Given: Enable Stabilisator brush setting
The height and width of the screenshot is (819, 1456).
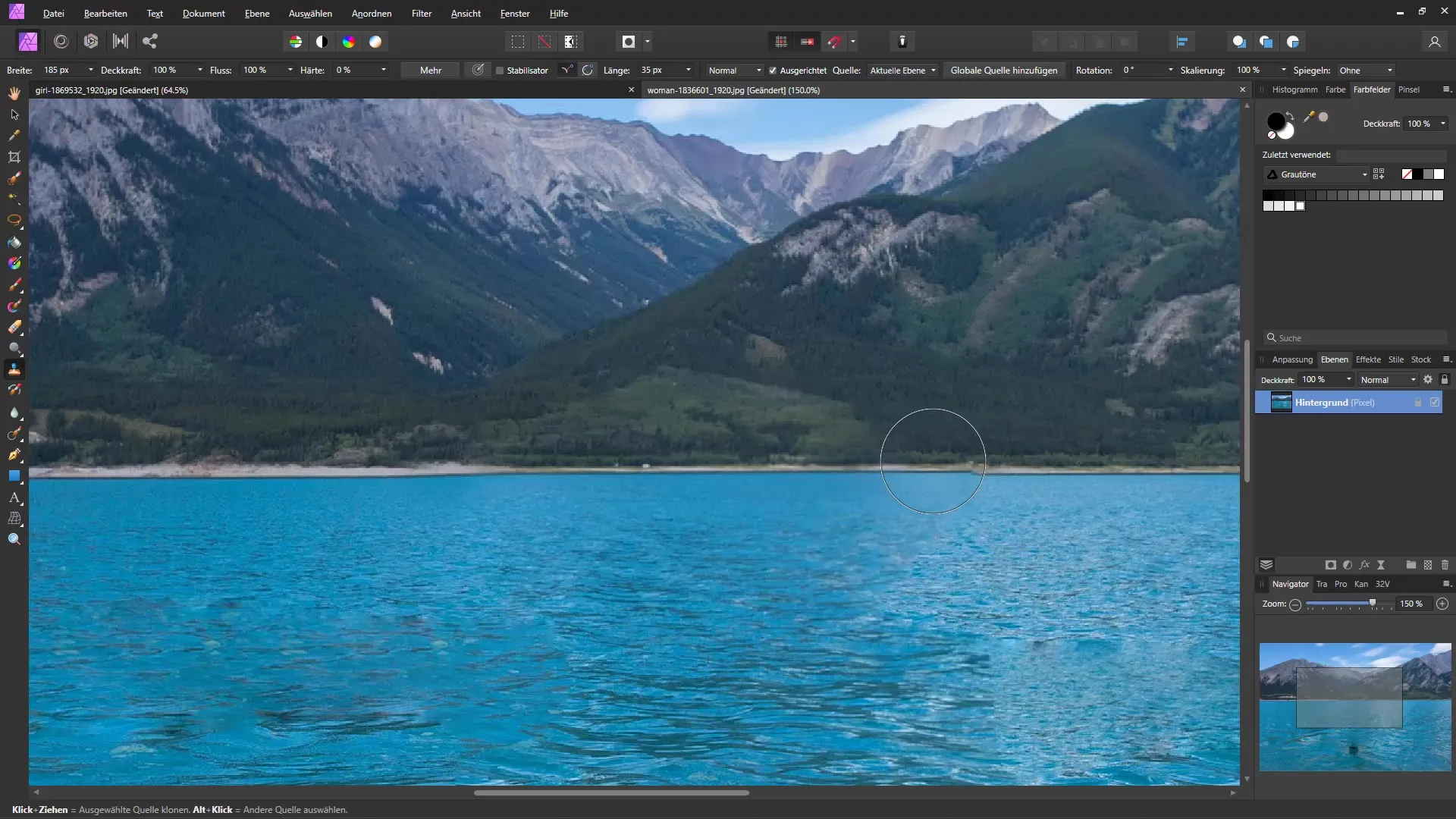Looking at the screenshot, I should (x=501, y=70).
